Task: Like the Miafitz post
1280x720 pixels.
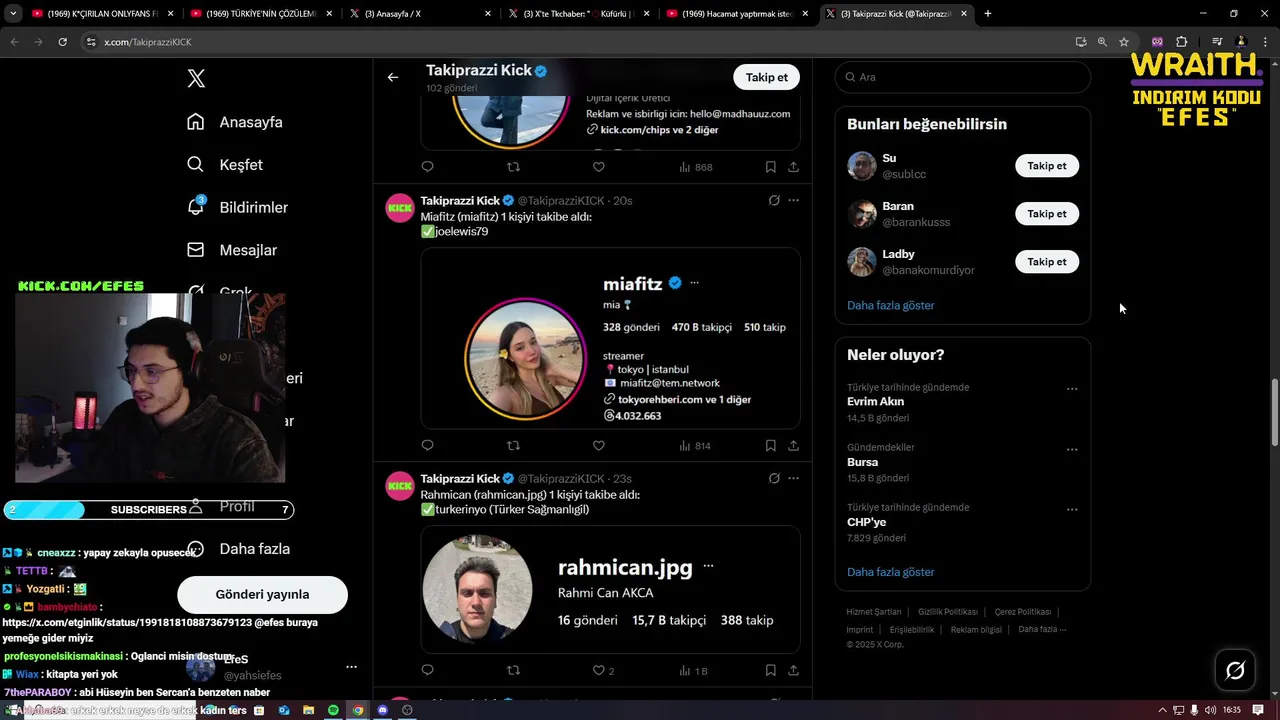Action: [x=599, y=446]
